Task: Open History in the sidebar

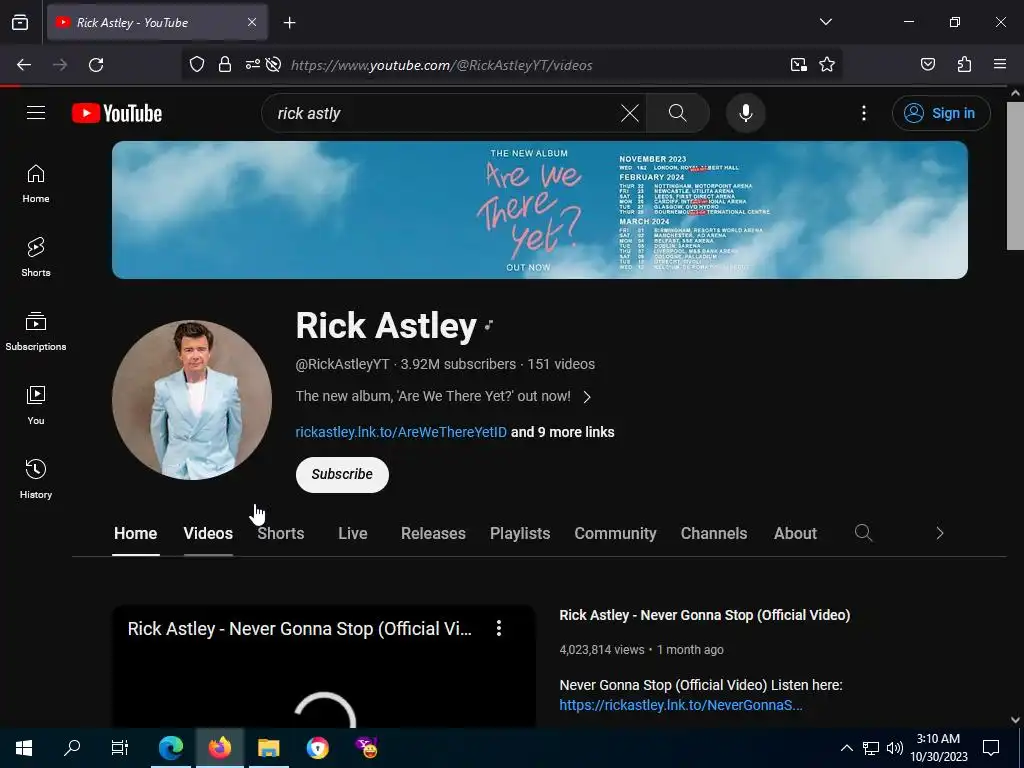Action: tap(36, 479)
